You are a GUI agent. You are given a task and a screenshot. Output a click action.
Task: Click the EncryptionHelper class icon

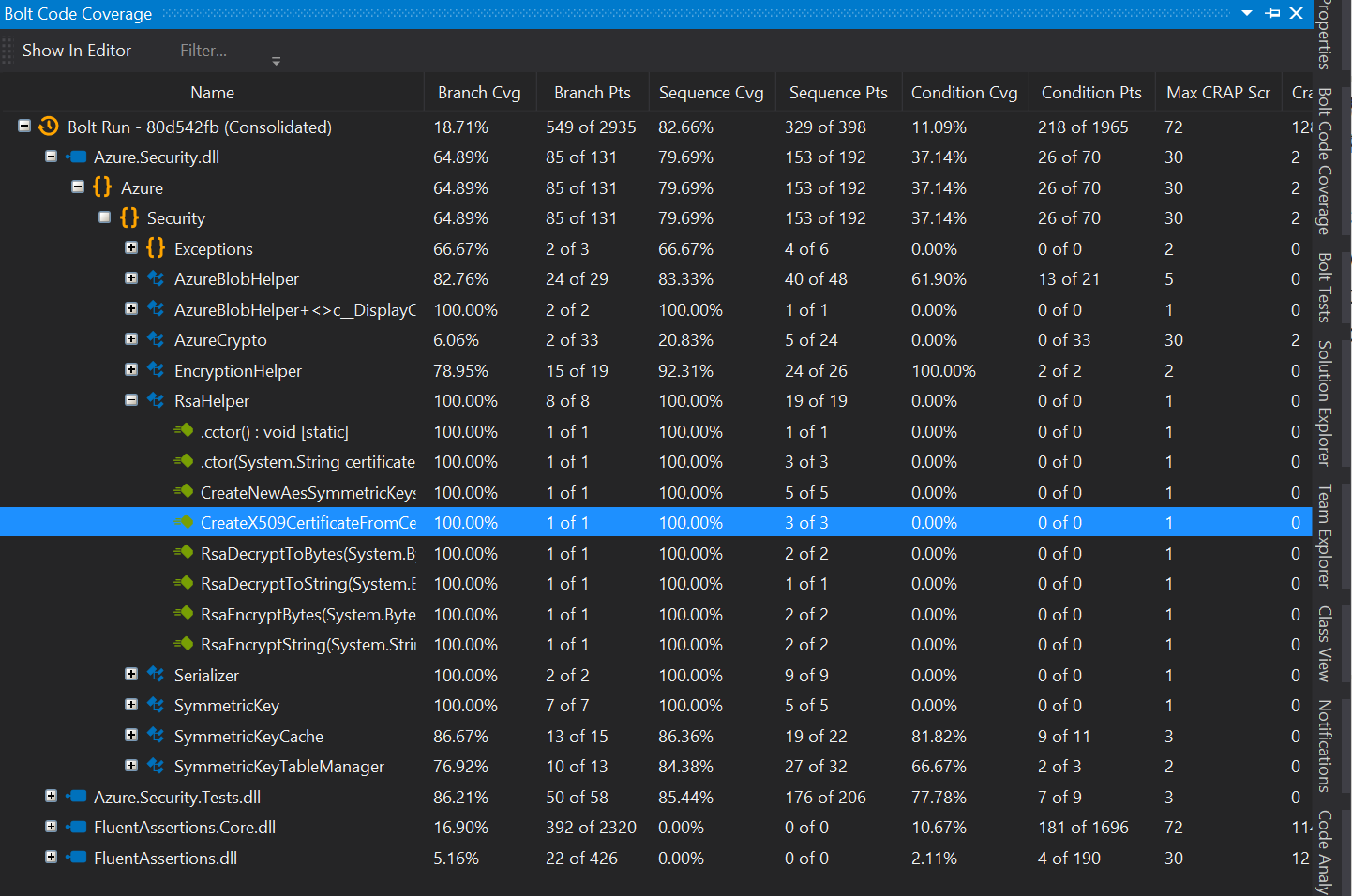click(x=156, y=370)
